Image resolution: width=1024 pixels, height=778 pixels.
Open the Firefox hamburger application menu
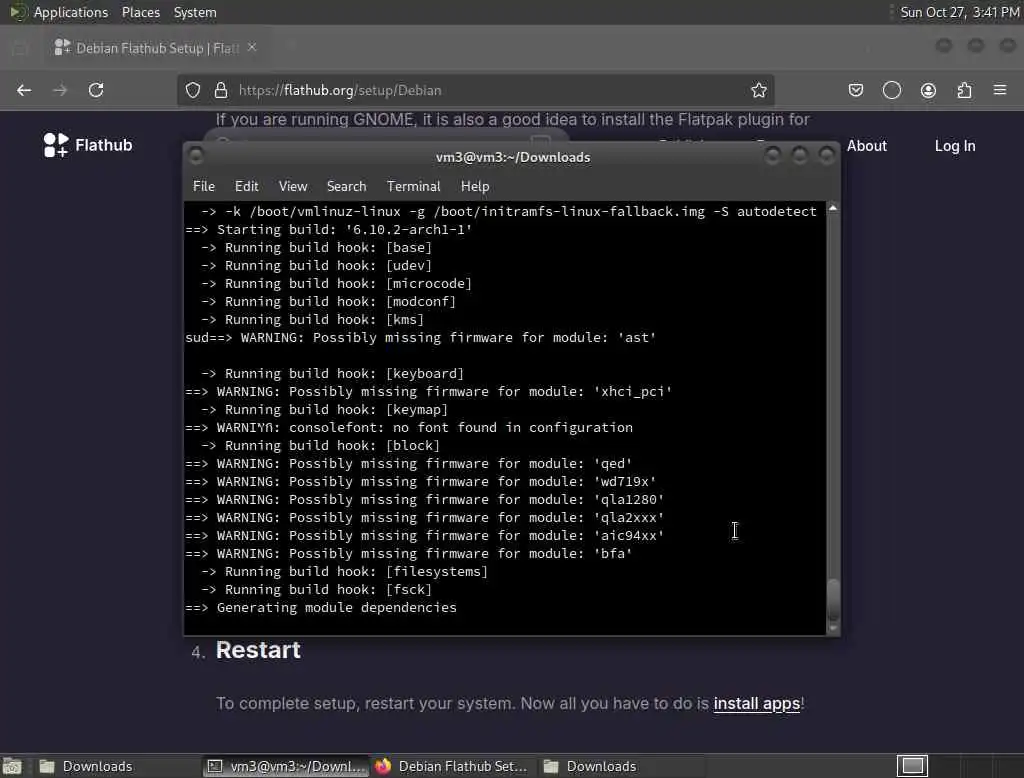[1000, 89]
